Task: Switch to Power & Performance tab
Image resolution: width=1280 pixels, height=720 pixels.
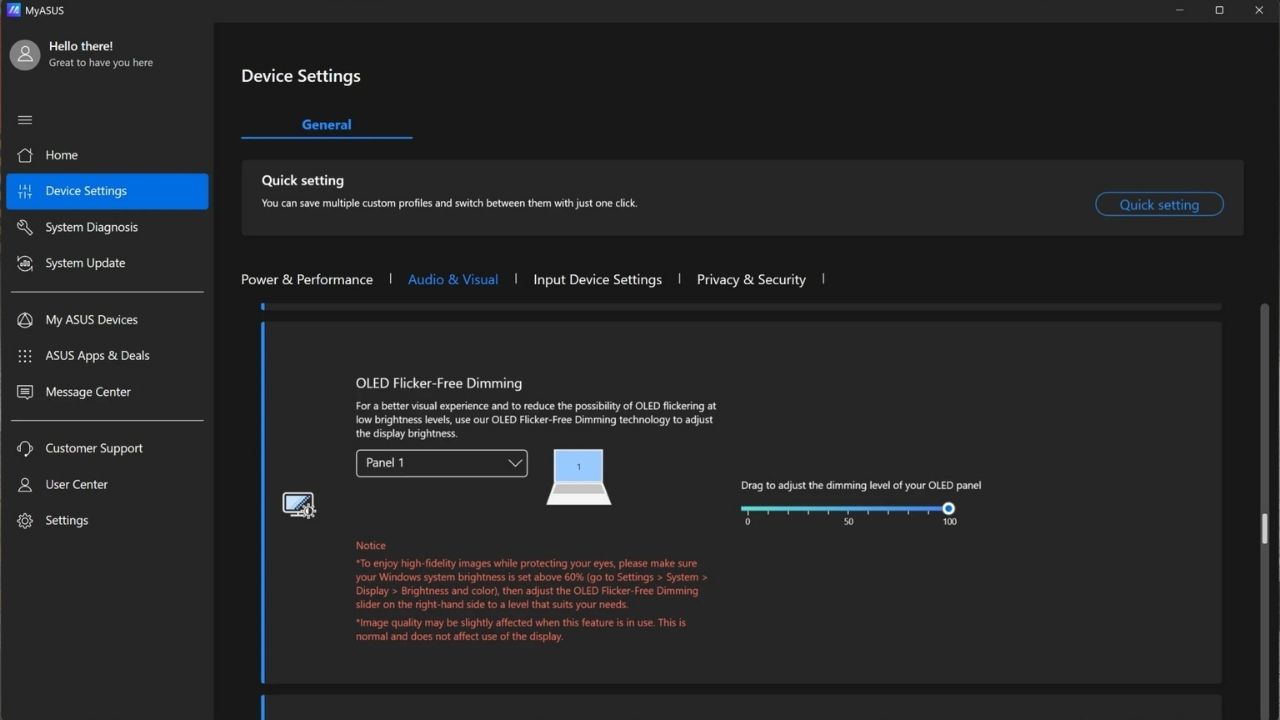Action: point(307,280)
